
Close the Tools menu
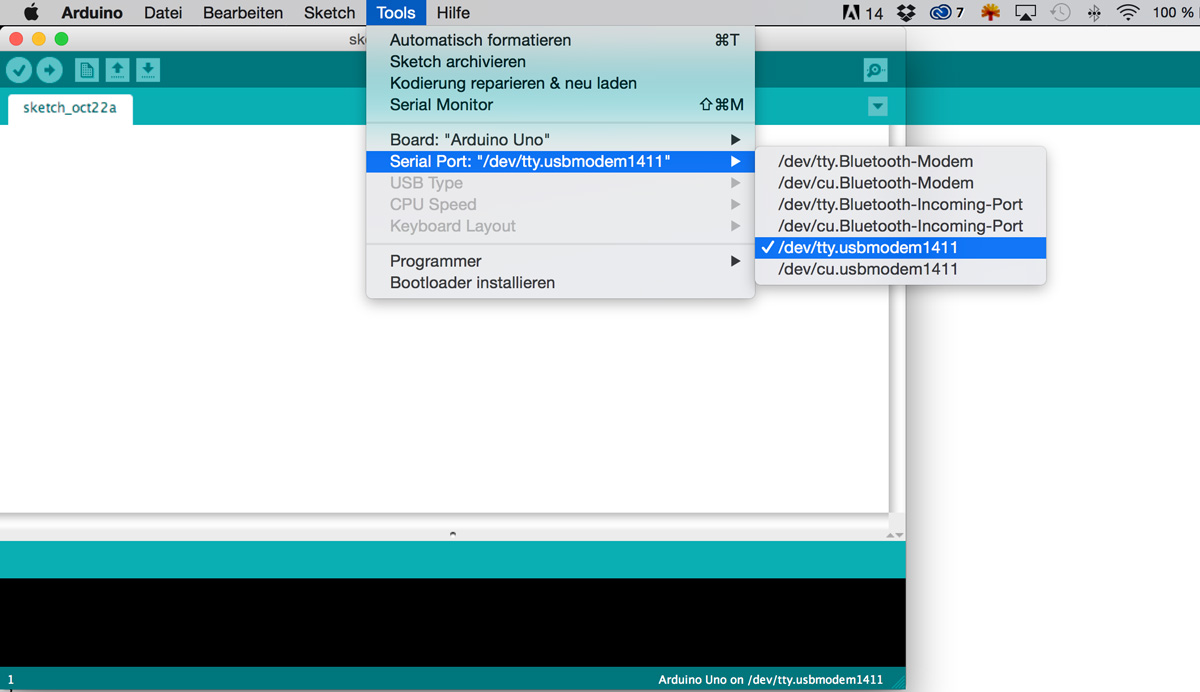pos(396,13)
